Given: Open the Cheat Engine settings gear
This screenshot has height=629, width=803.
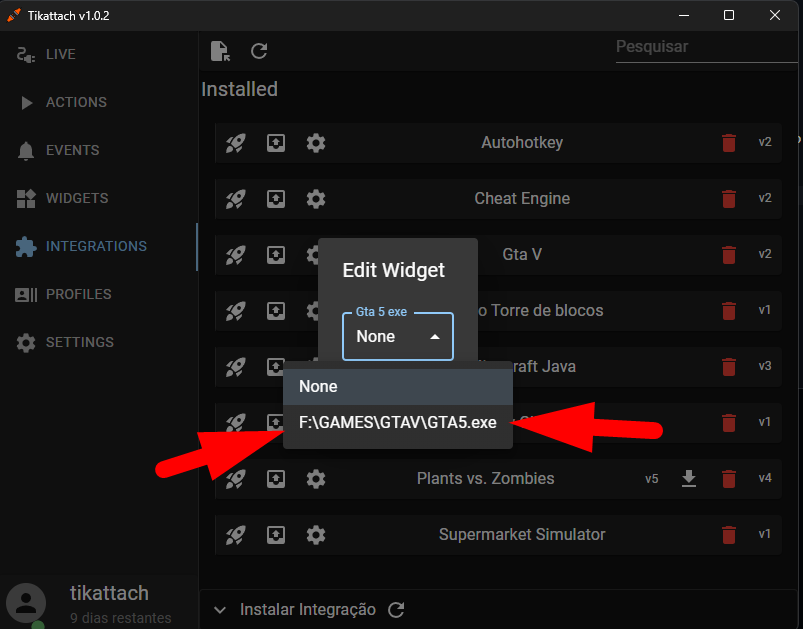Looking at the screenshot, I should (316, 199).
